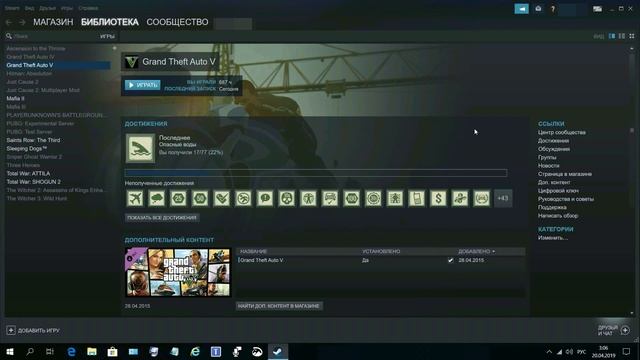Open the 'Справка' menu
640x360 pixels.
(x=88, y=8)
